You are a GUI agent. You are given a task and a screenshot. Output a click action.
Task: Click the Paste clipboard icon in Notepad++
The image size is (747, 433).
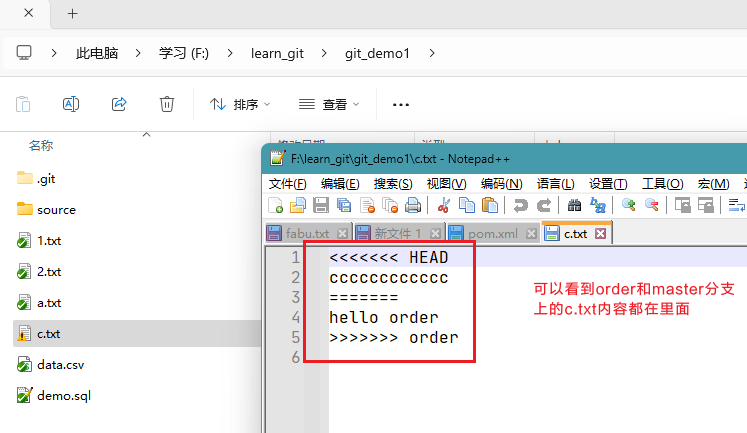click(489, 205)
